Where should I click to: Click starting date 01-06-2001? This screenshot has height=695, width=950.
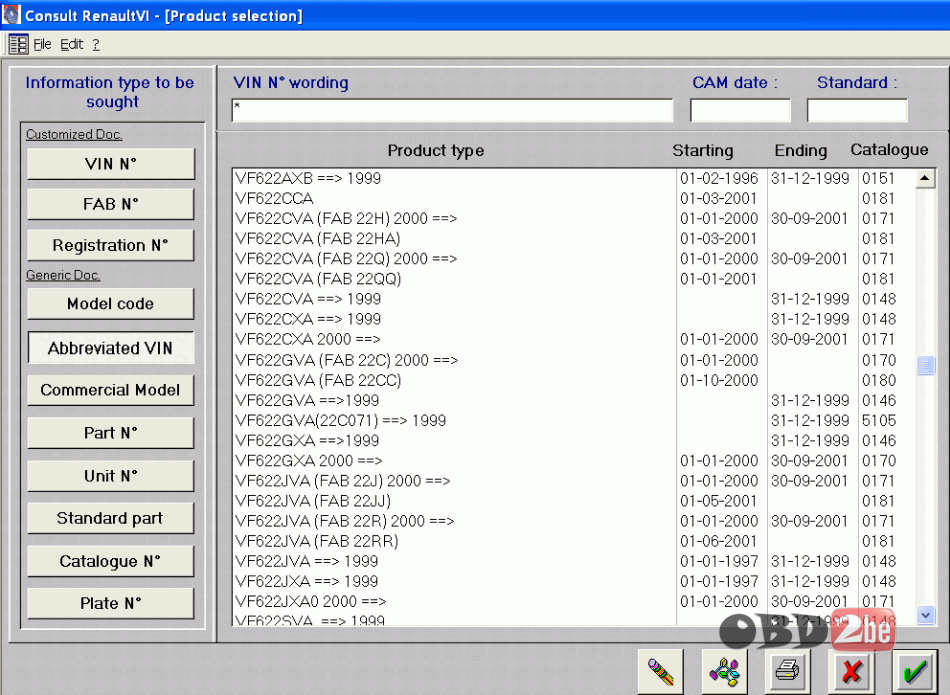(719, 541)
